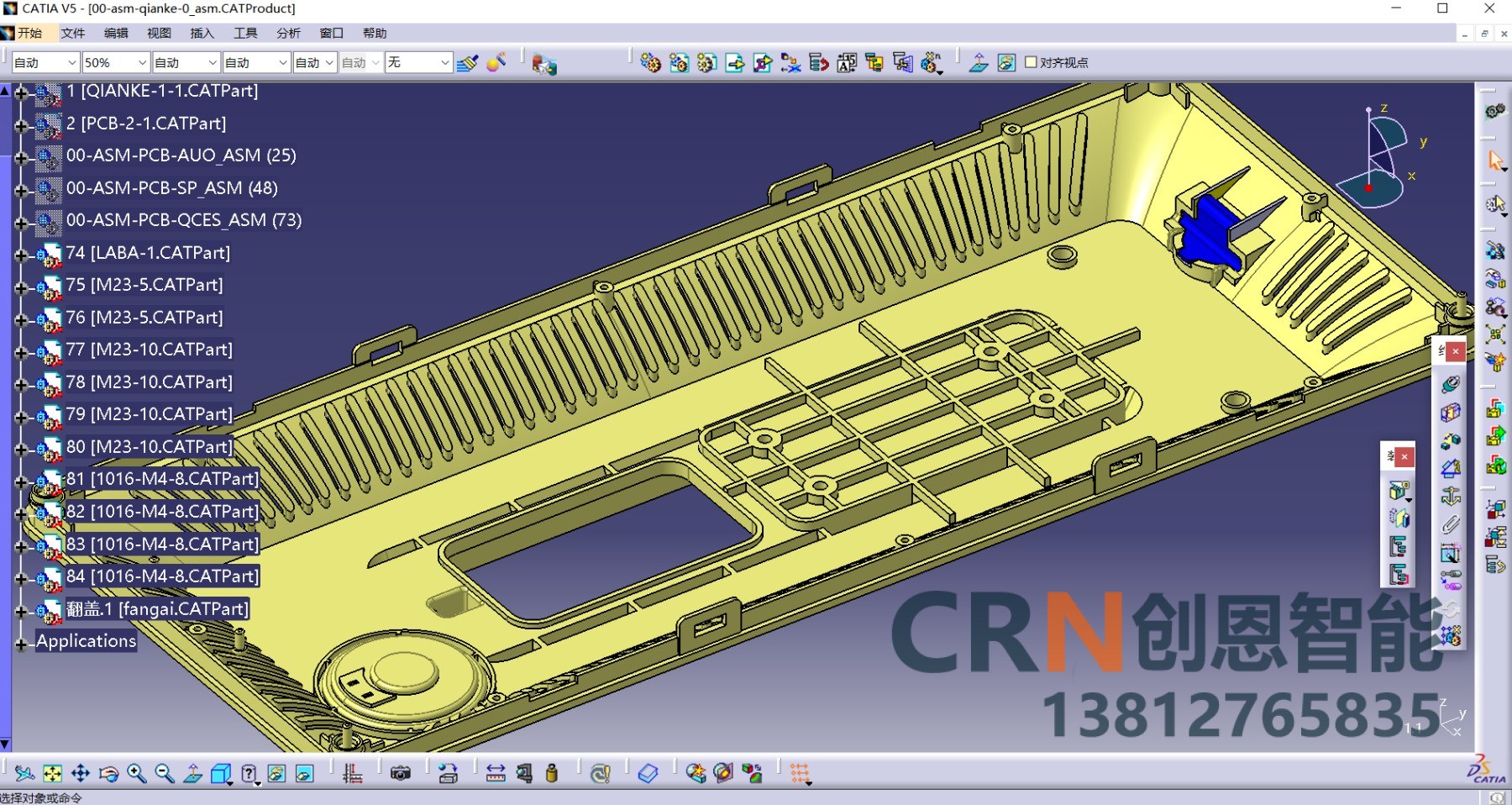Expand the Applications tree node
Viewport: 1512px width, 805px height.
pos(21,645)
